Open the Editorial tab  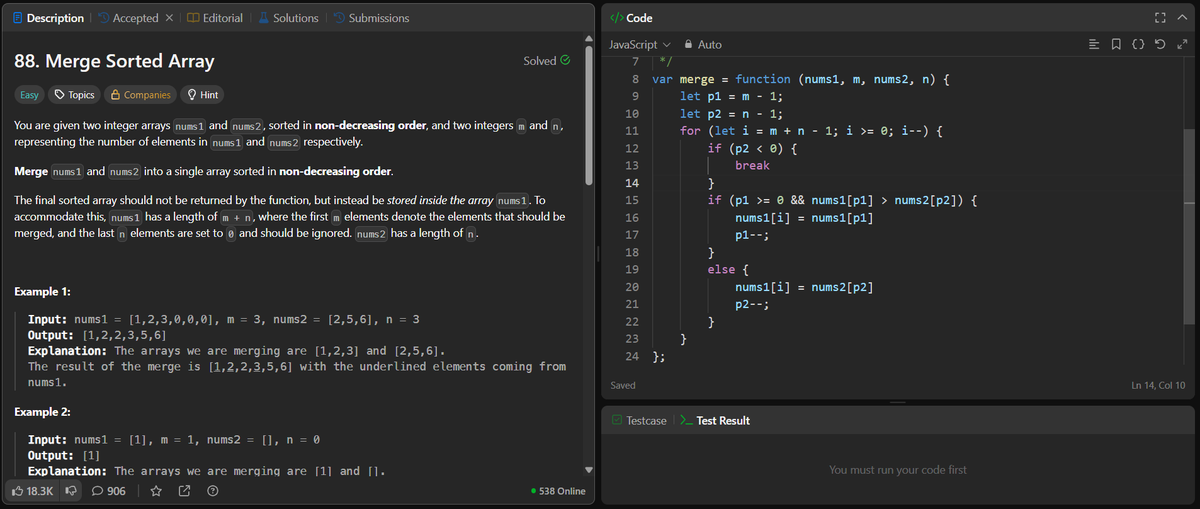click(215, 18)
